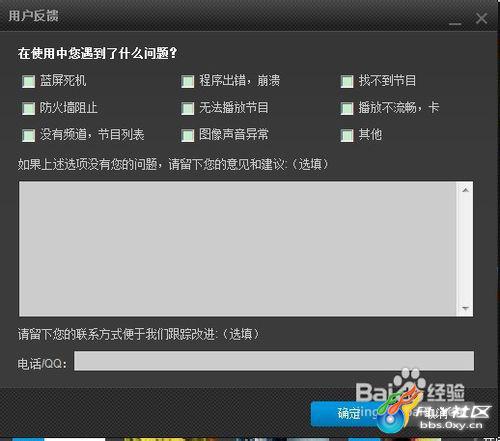
Task: Click the 用户反馈 title bar text
Action: point(33,16)
